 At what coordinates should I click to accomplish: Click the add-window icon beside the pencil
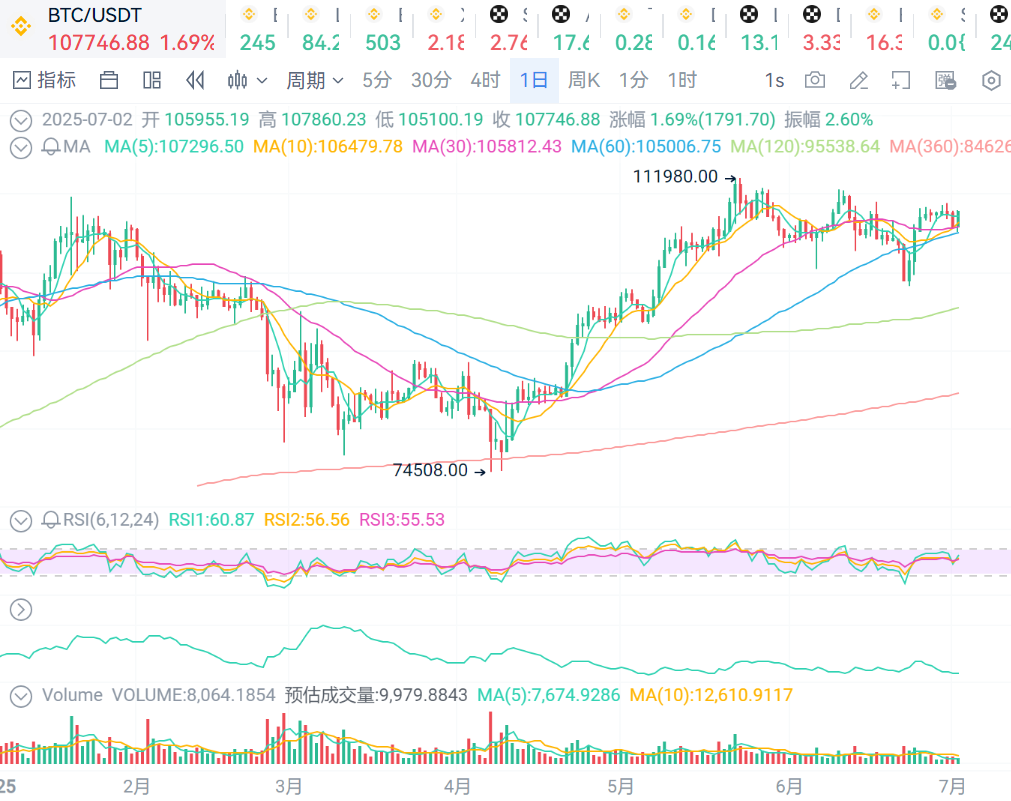901,80
